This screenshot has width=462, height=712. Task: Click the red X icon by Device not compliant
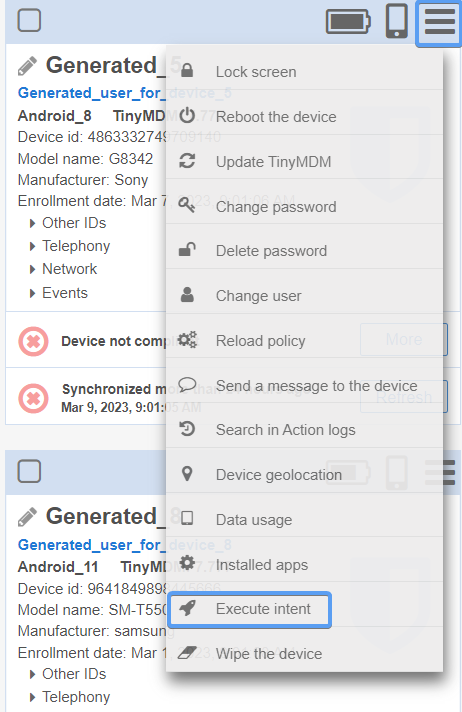tap(33, 341)
